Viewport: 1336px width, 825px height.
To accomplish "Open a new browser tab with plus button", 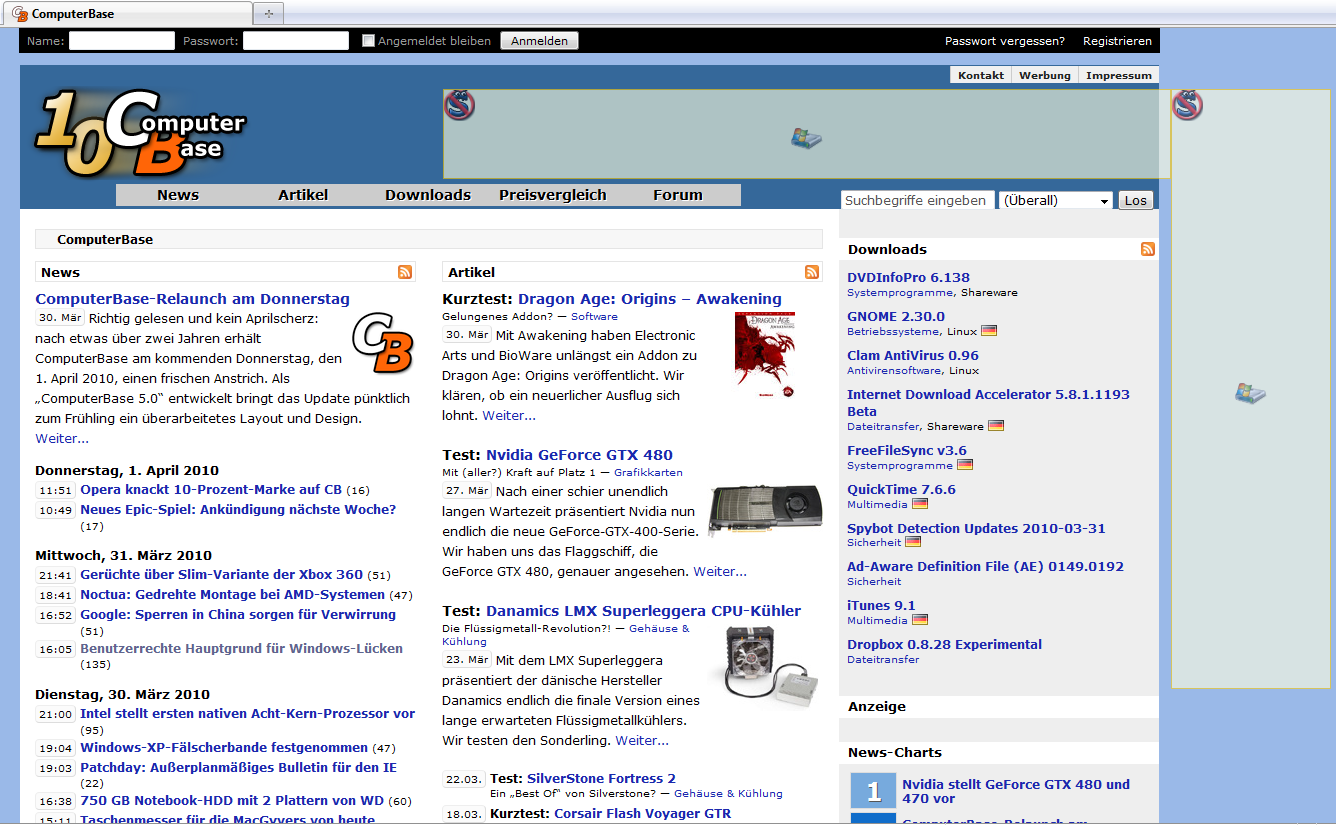I will point(269,14).
